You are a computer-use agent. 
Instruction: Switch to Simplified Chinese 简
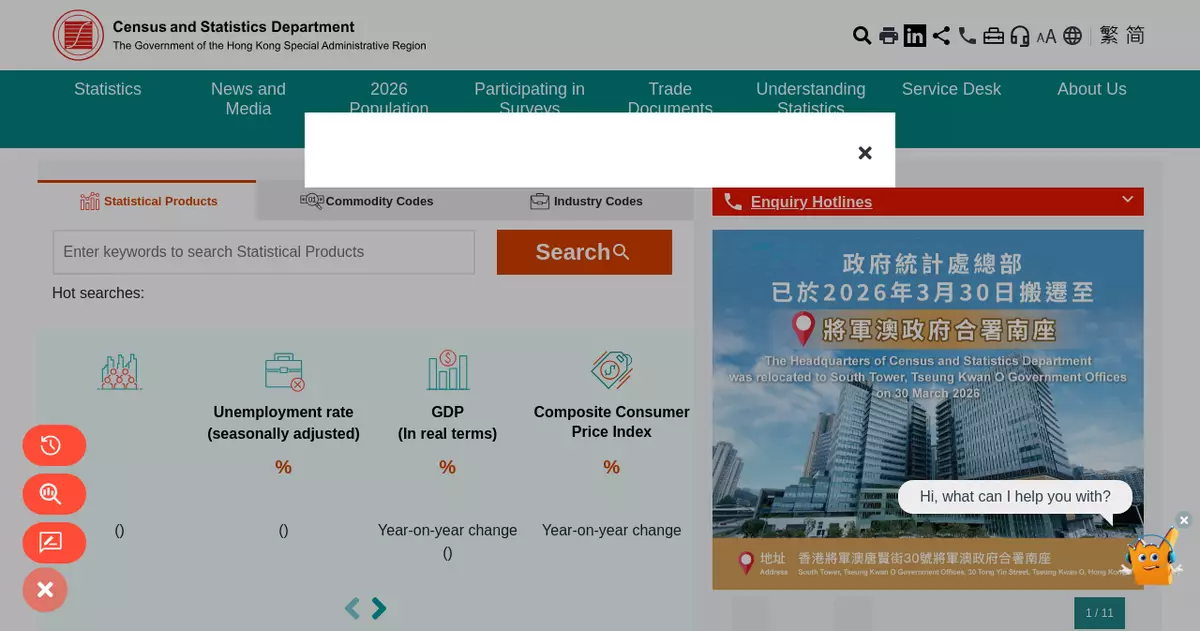pos(1135,35)
